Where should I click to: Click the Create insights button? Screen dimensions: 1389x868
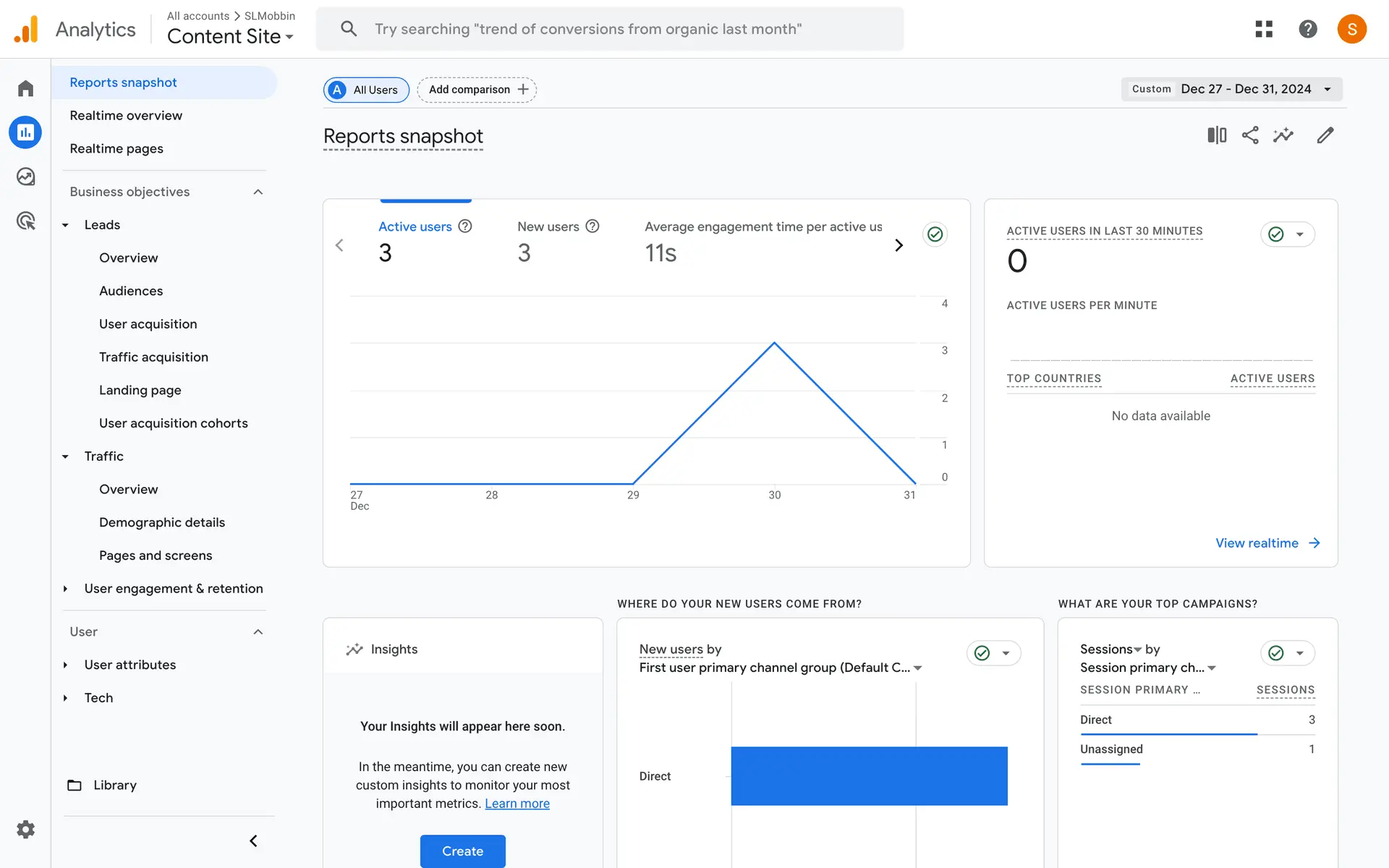(462, 851)
